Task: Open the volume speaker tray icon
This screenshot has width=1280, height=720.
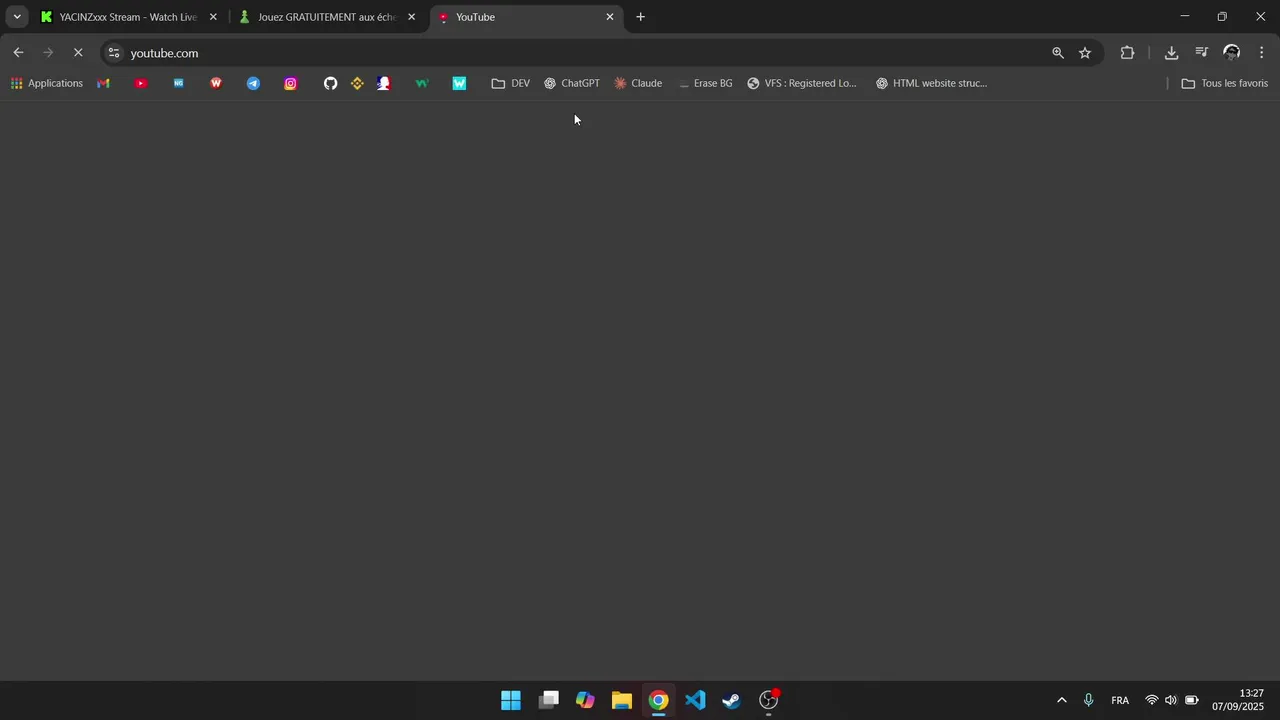Action: (1171, 700)
